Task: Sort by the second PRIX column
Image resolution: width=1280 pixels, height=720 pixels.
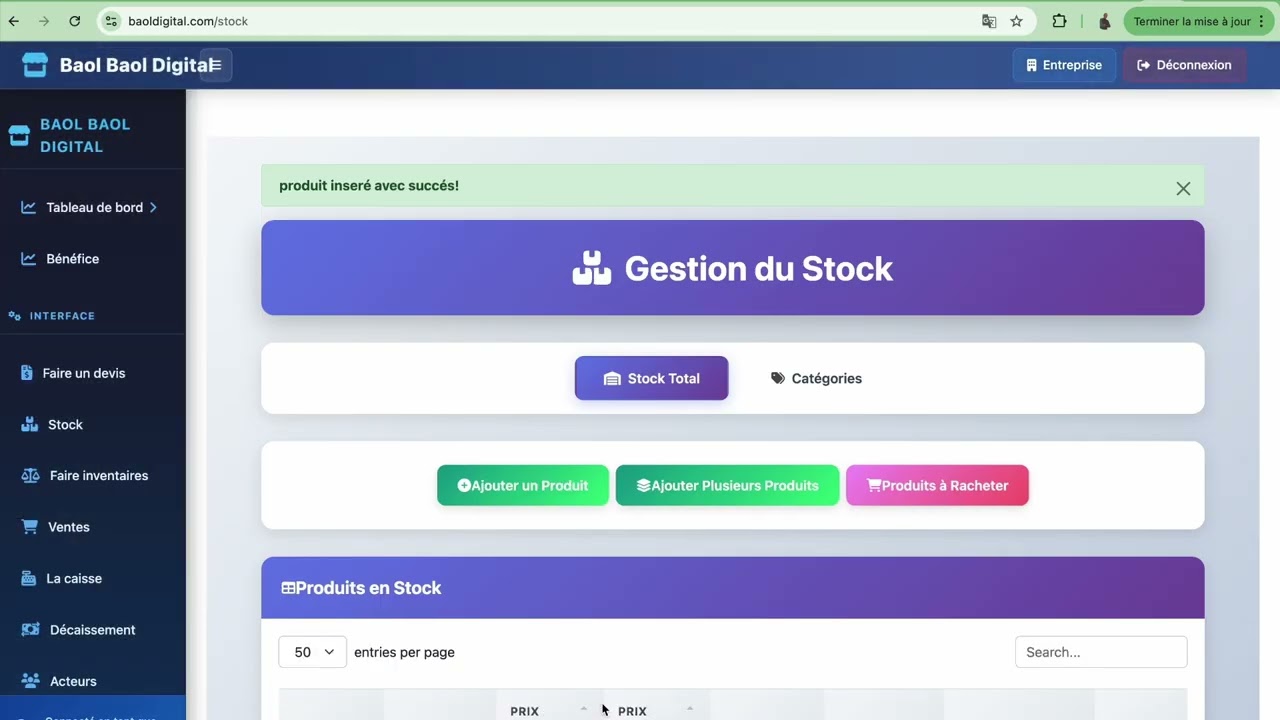Action: point(657,711)
